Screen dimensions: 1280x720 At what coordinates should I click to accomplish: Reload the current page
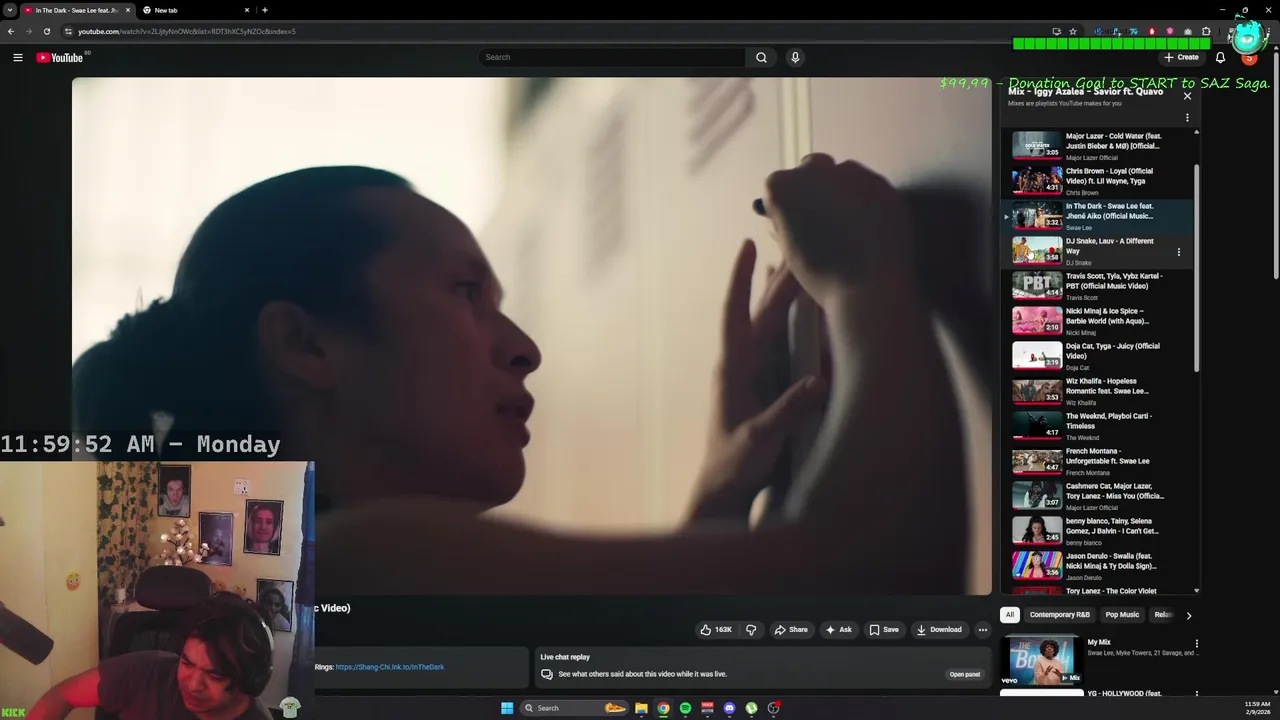click(x=46, y=31)
